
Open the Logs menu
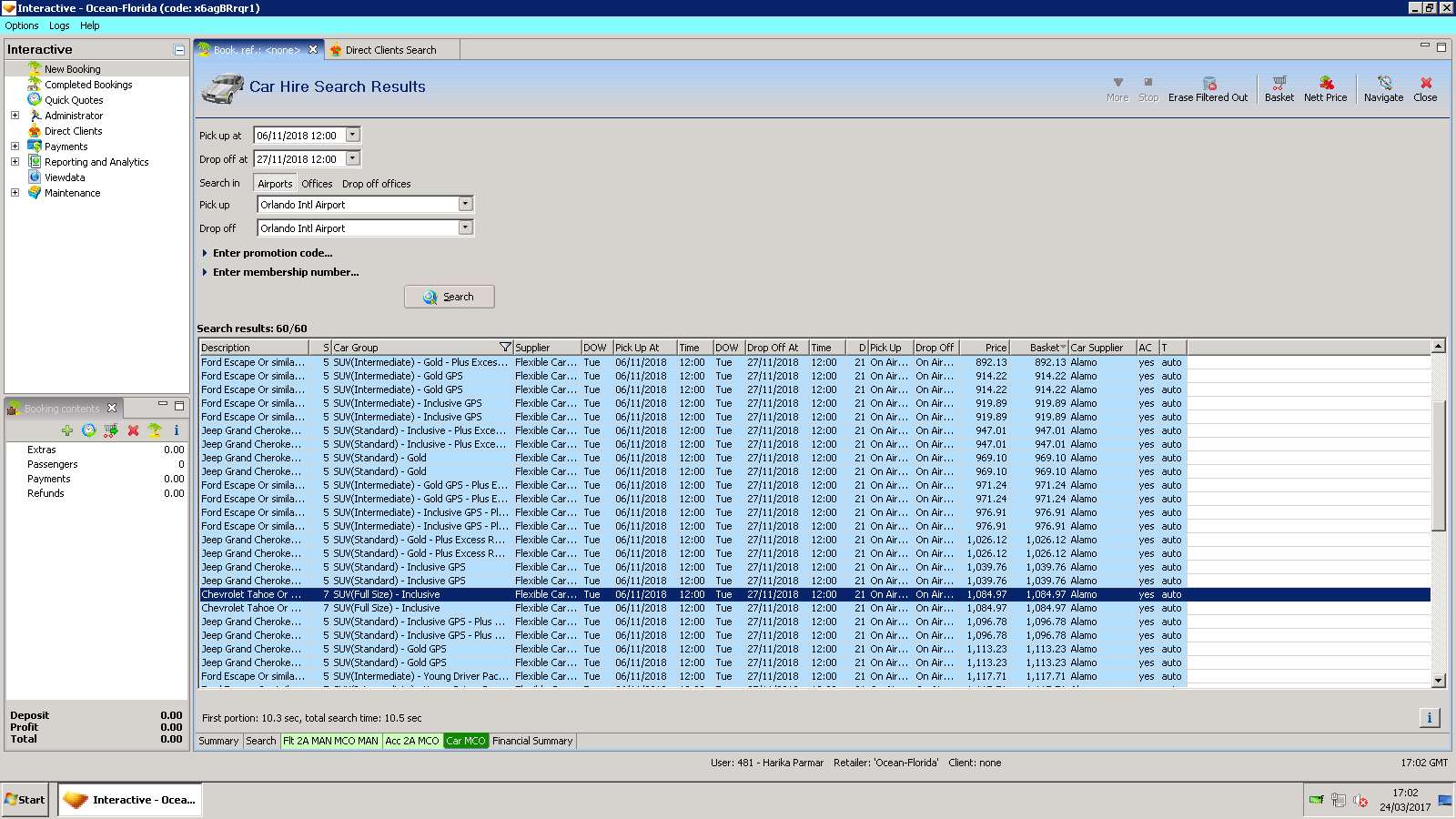59,25
